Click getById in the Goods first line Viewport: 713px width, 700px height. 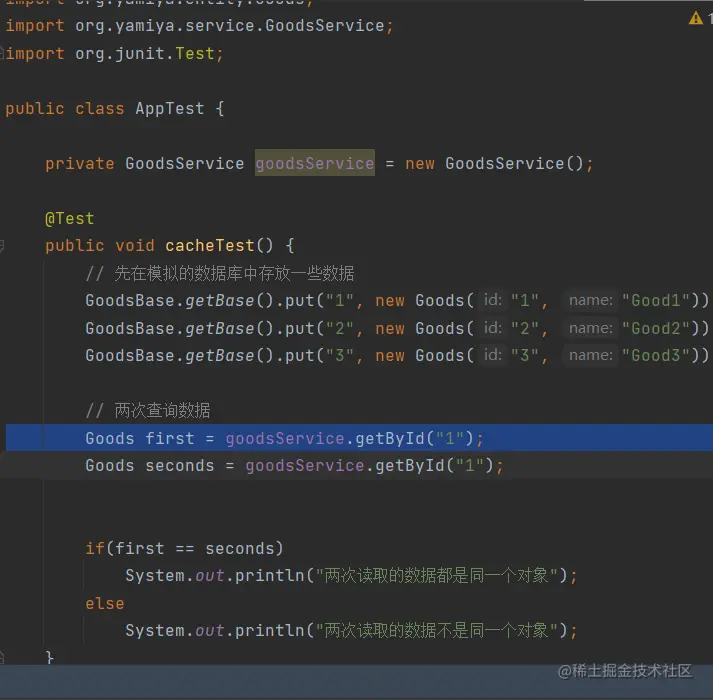[390, 438]
